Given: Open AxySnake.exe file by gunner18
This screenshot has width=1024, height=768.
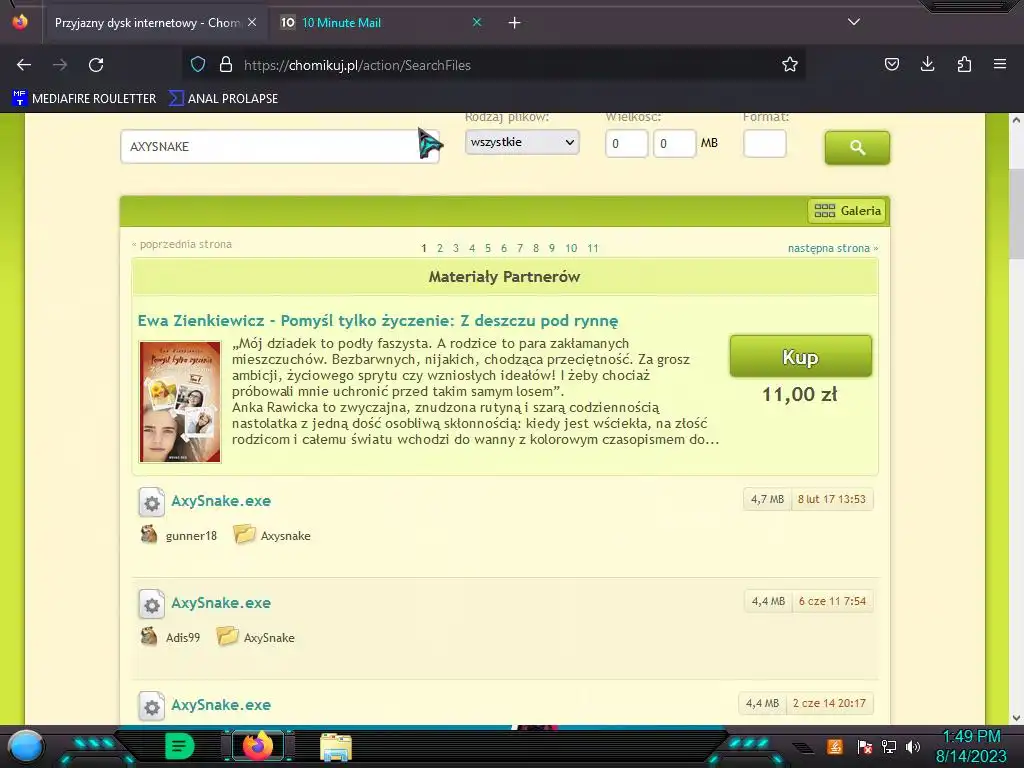Looking at the screenshot, I should pos(221,501).
